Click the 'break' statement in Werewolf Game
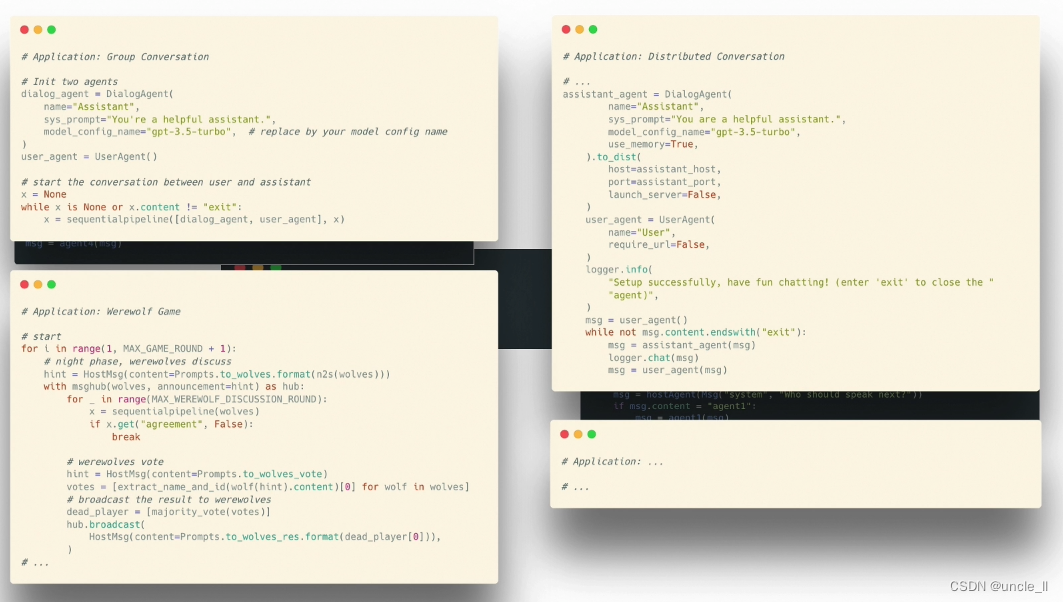The width and height of the screenshot is (1063, 602). point(126,437)
